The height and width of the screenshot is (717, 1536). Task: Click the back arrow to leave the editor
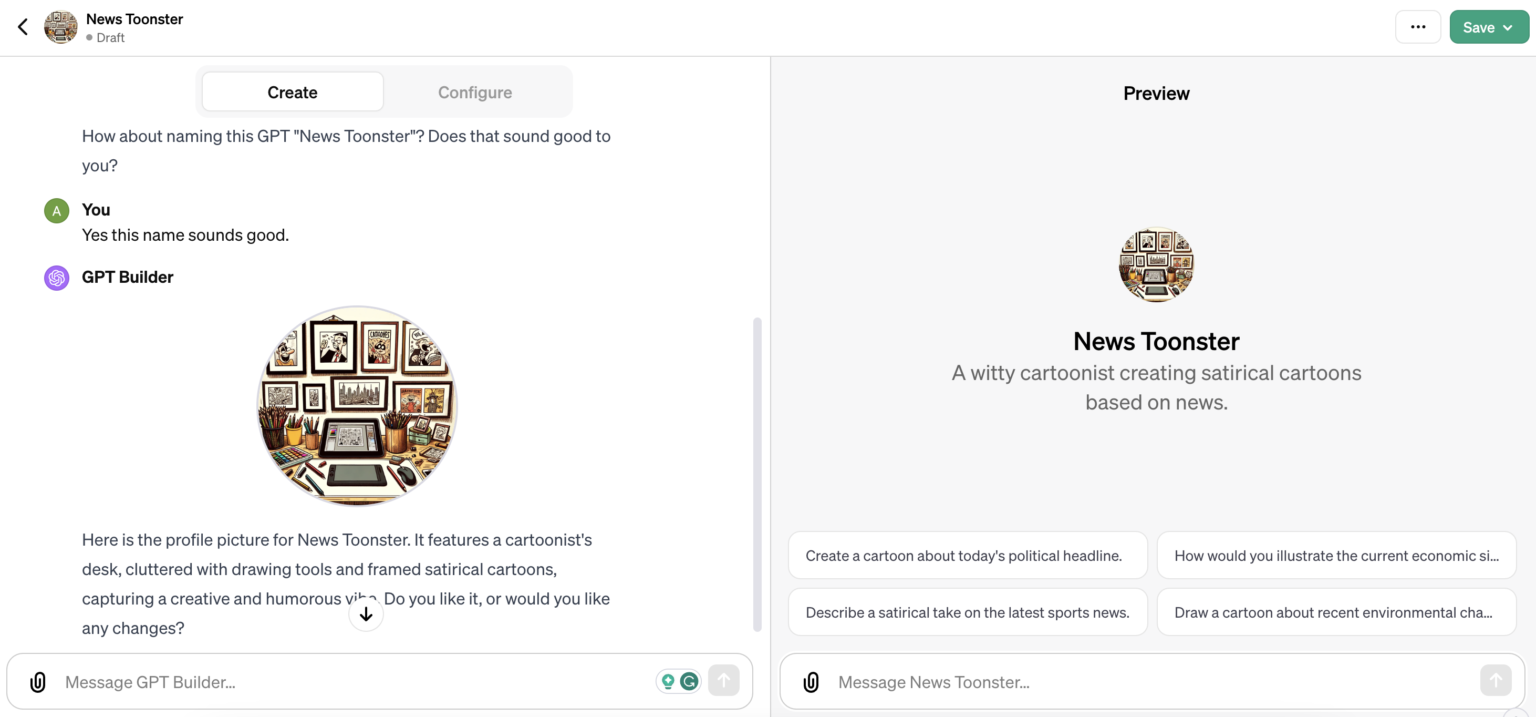tap(22, 26)
